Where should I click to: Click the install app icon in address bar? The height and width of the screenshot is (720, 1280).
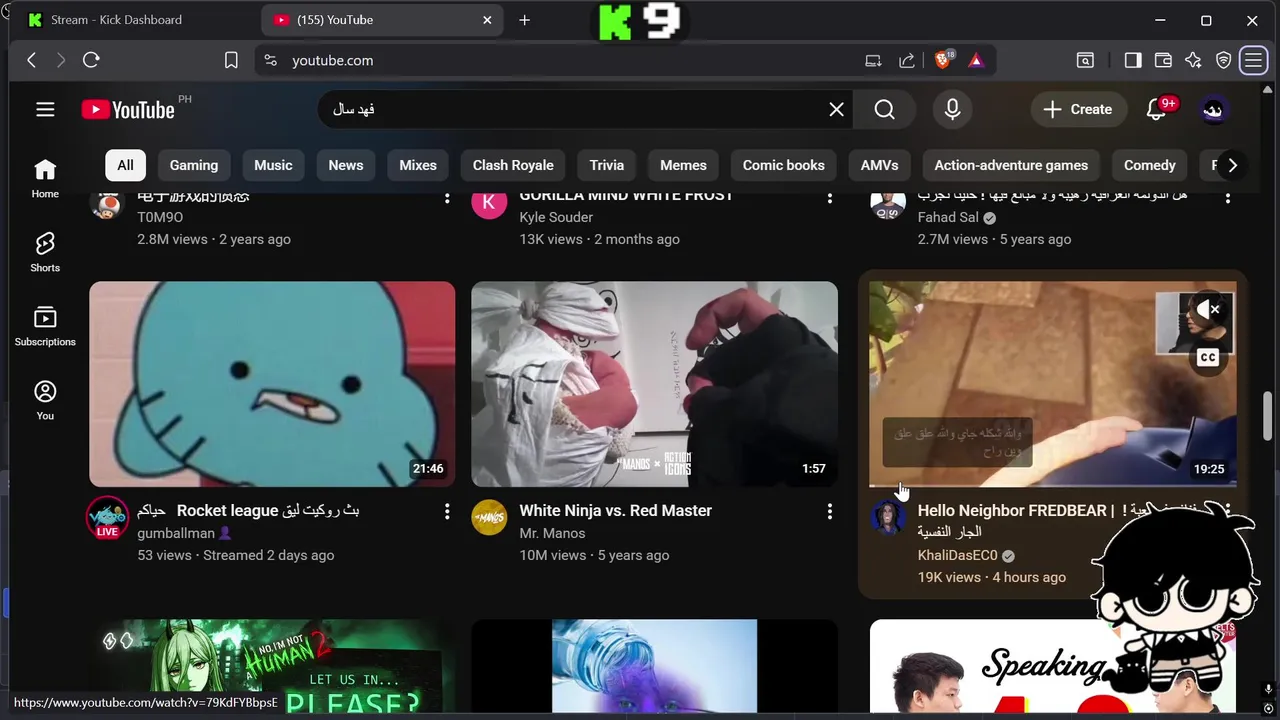point(873,61)
